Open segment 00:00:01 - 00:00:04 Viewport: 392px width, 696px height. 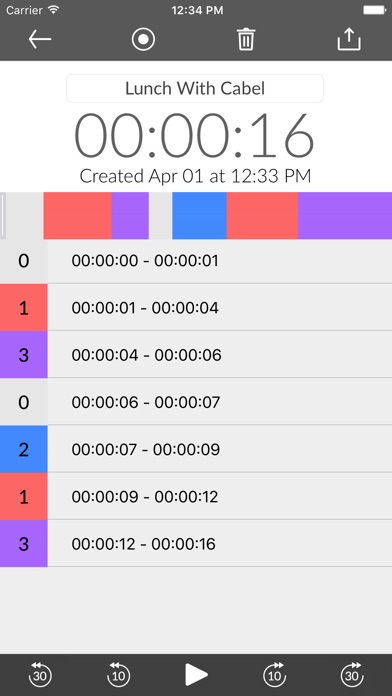point(196,308)
